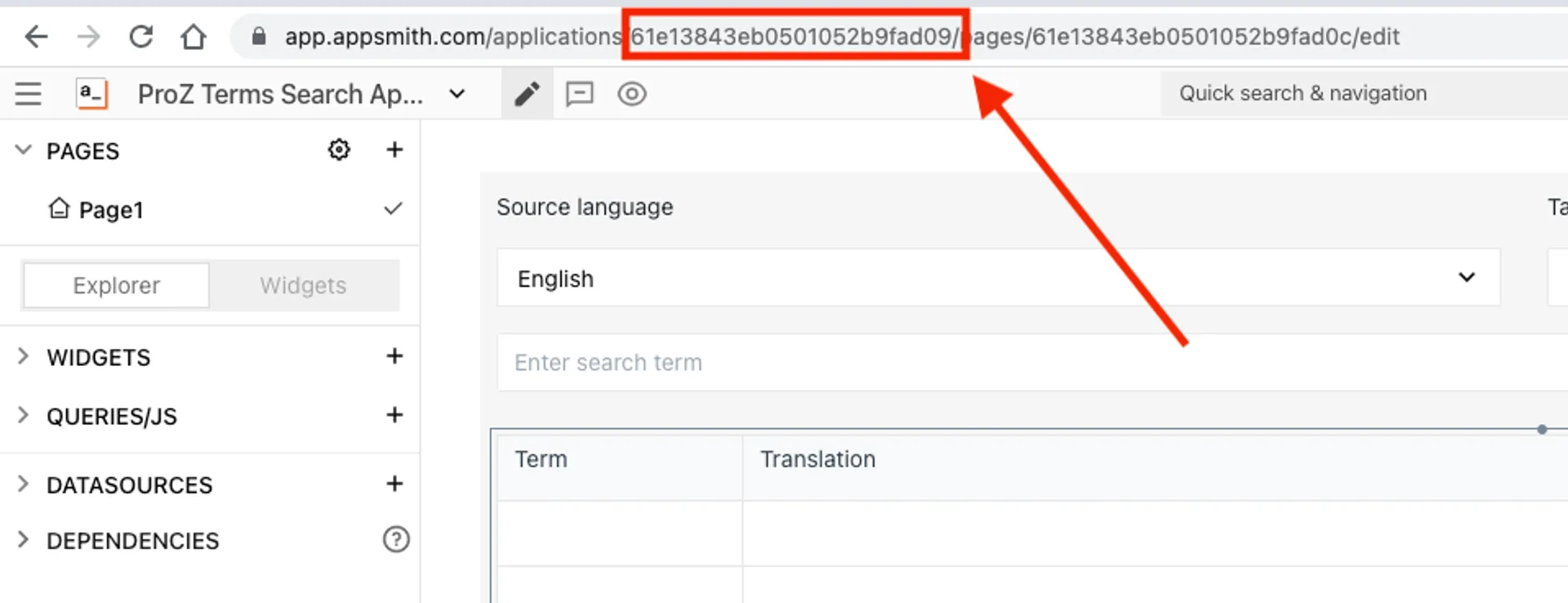Click the browser forward arrow

88,36
